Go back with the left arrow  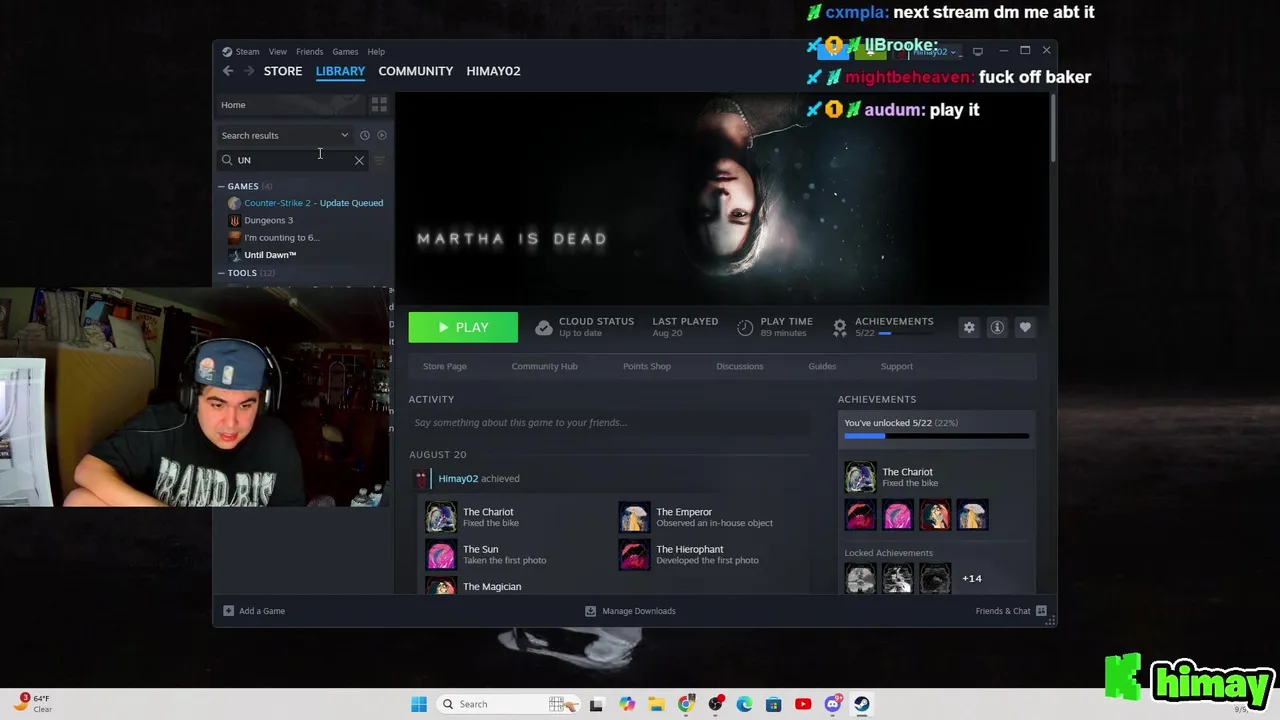click(228, 71)
